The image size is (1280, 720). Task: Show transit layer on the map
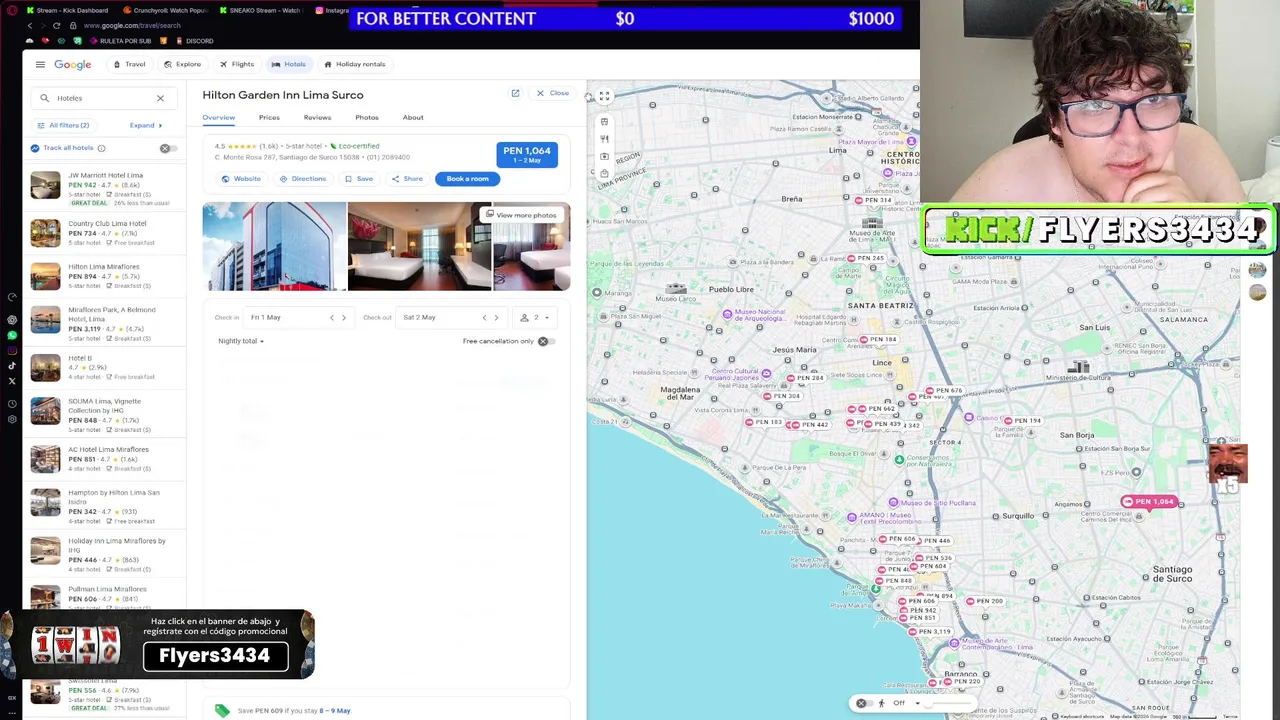604,122
